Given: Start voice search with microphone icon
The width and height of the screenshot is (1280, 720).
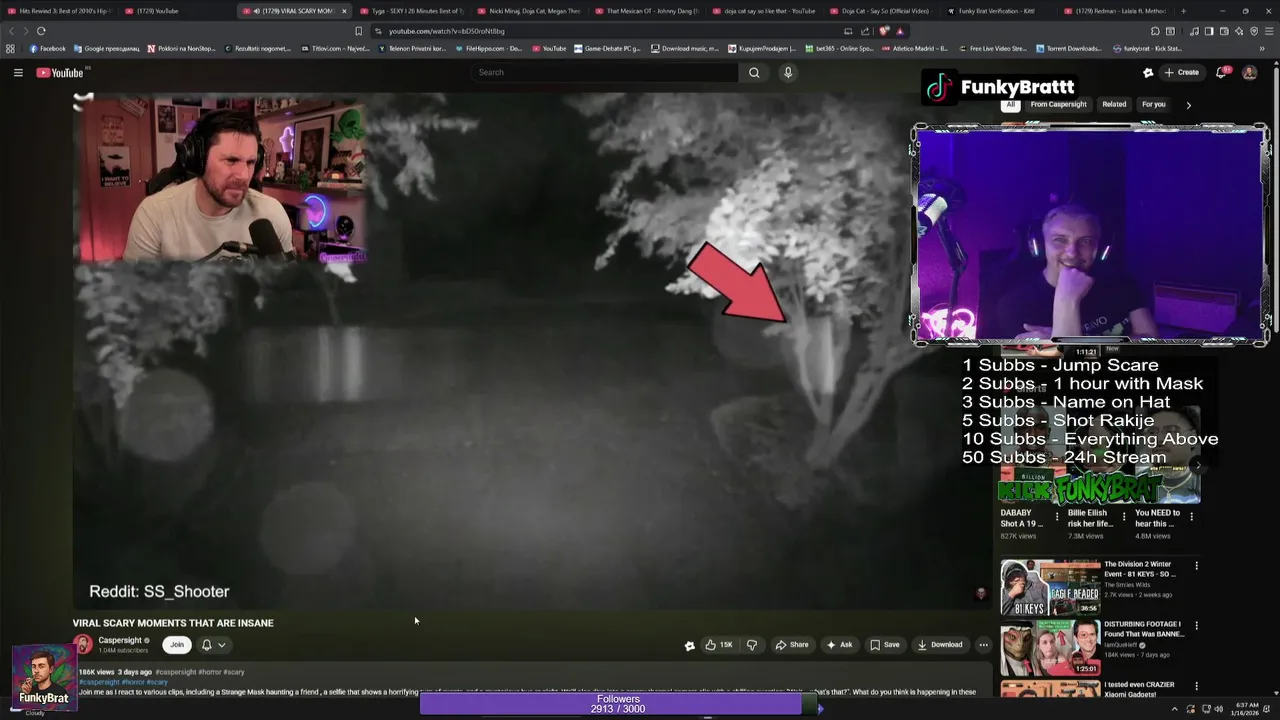Looking at the screenshot, I should click(788, 72).
